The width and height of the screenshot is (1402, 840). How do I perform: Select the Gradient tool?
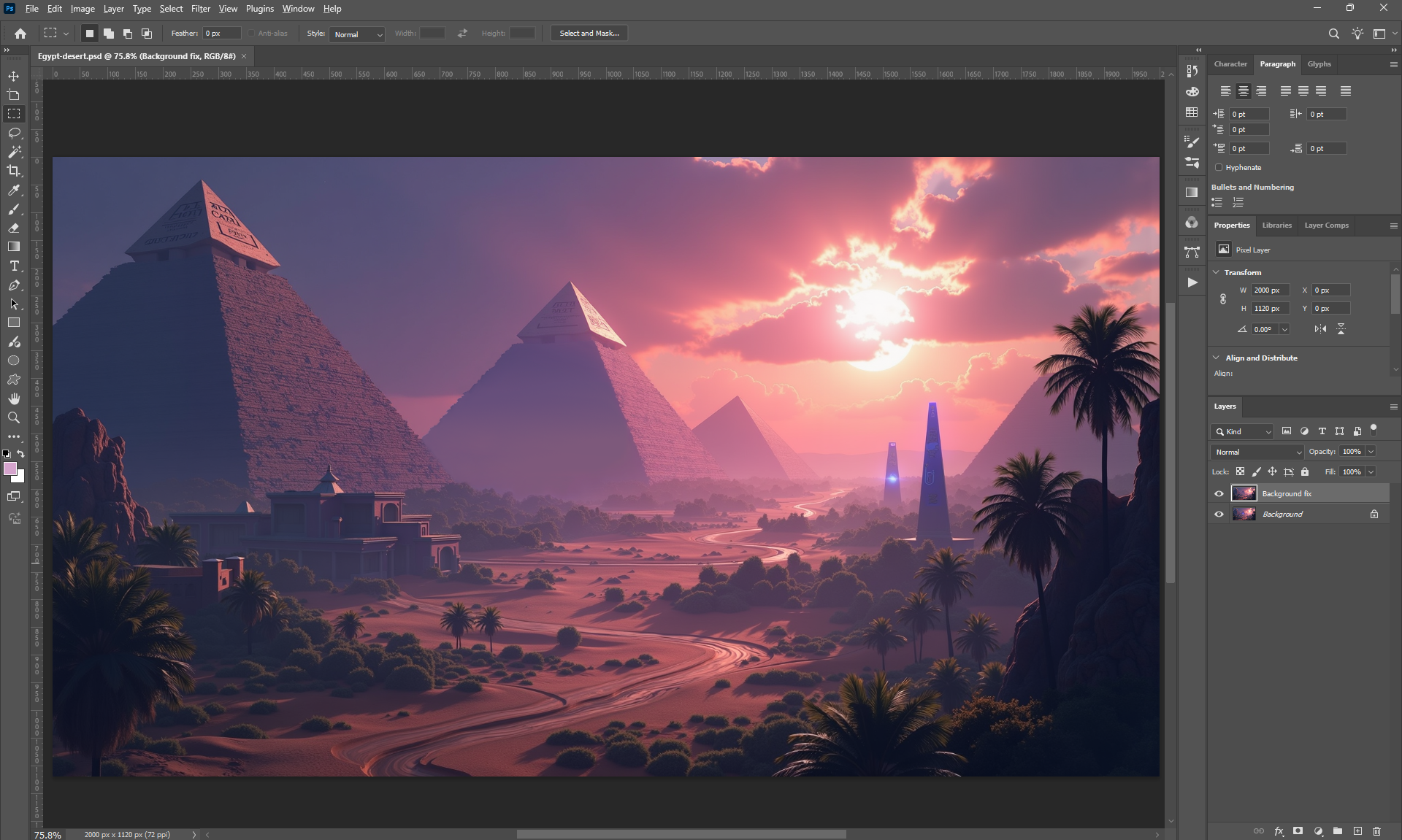pos(14,247)
